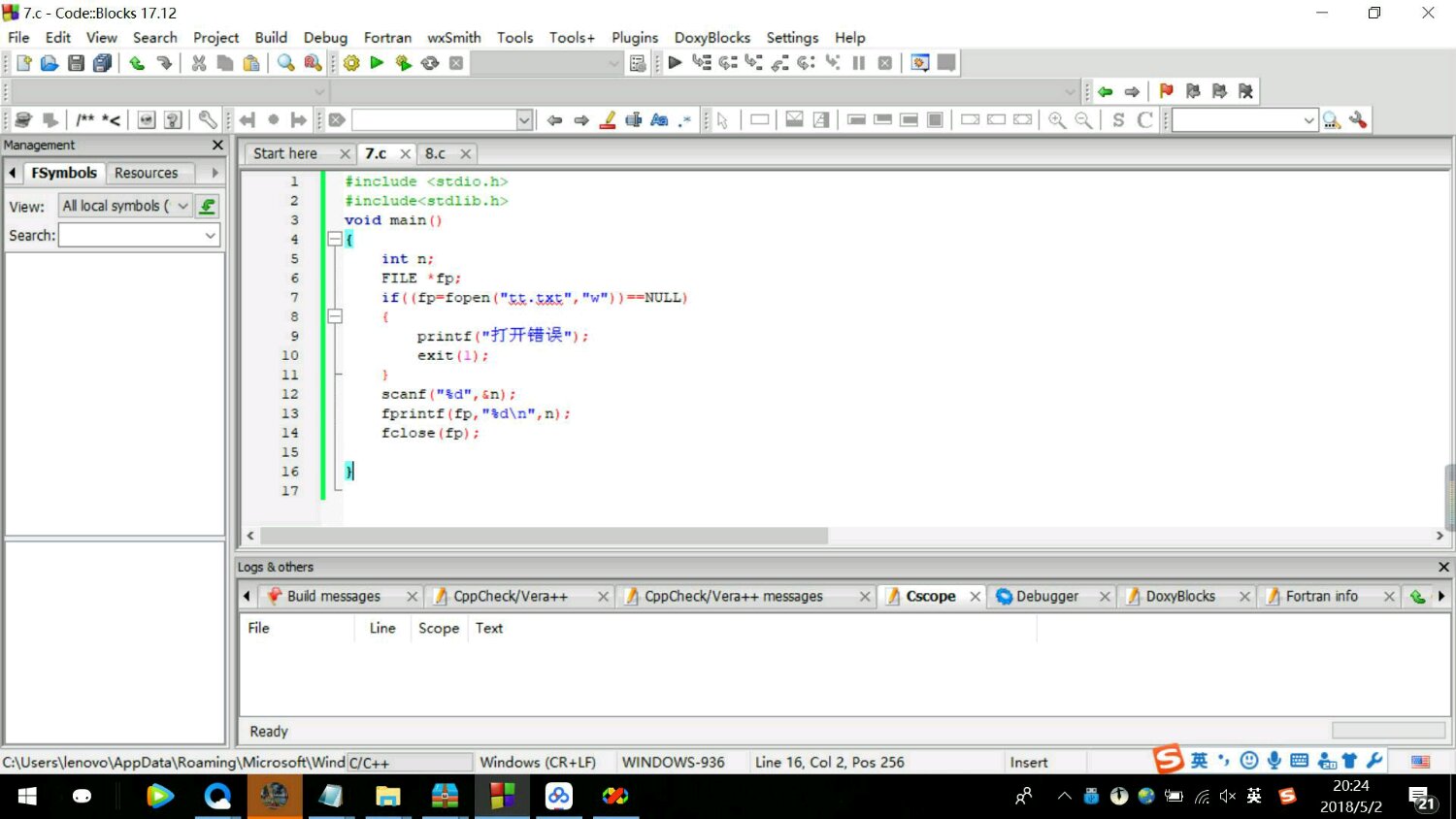Viewport: 1456px width, 819px height.
Task: Click the Find magnifier icon
Action: pos(285,63)
